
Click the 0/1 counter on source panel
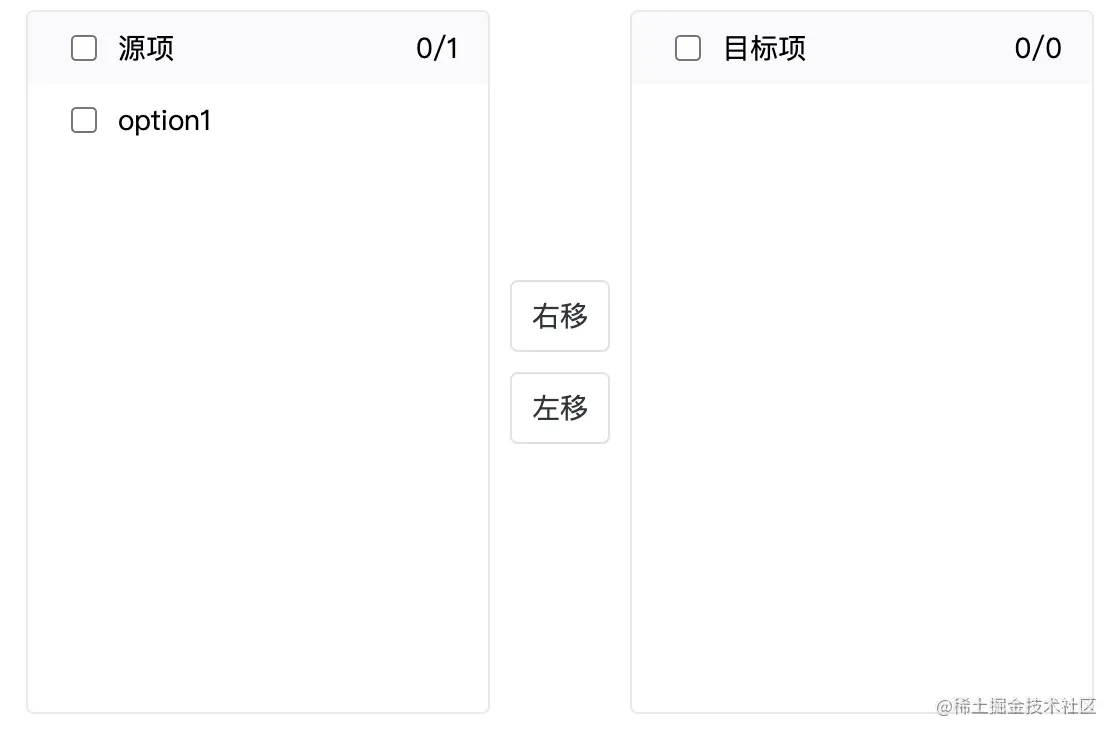click(x=438, y=47)
